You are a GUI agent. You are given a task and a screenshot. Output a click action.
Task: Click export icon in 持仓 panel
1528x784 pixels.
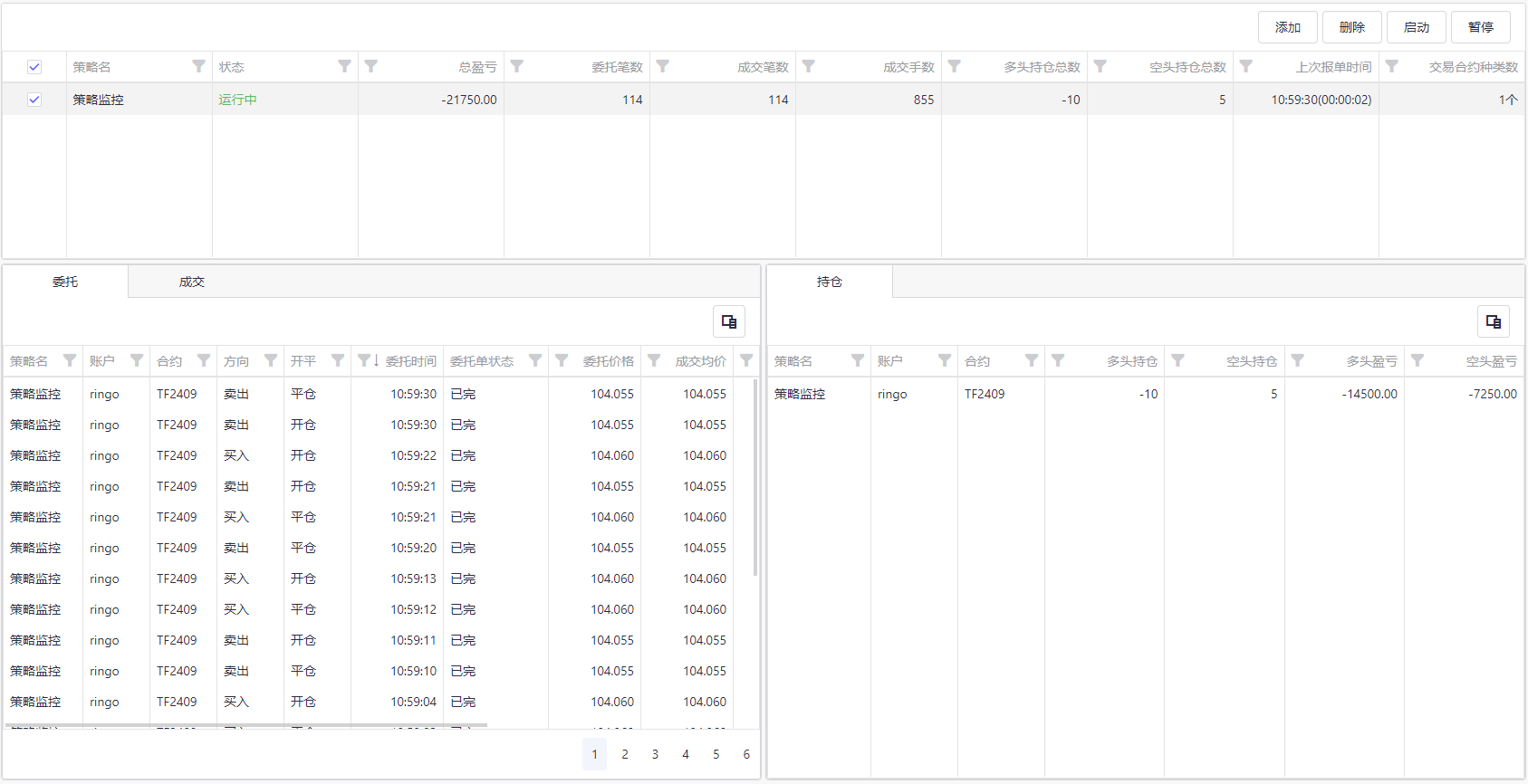point(1494,321)
